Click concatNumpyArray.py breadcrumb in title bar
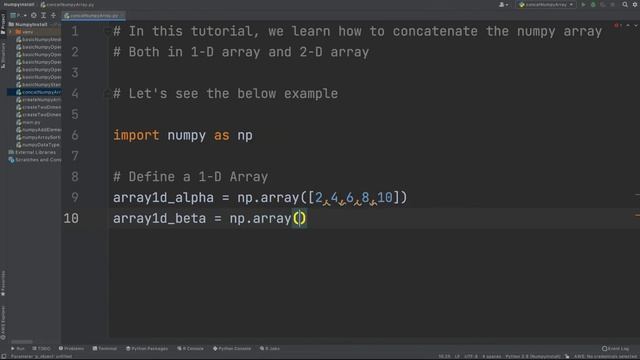Image resolution: width=640 pixels, height=360 pixels. tap(67, 4)
